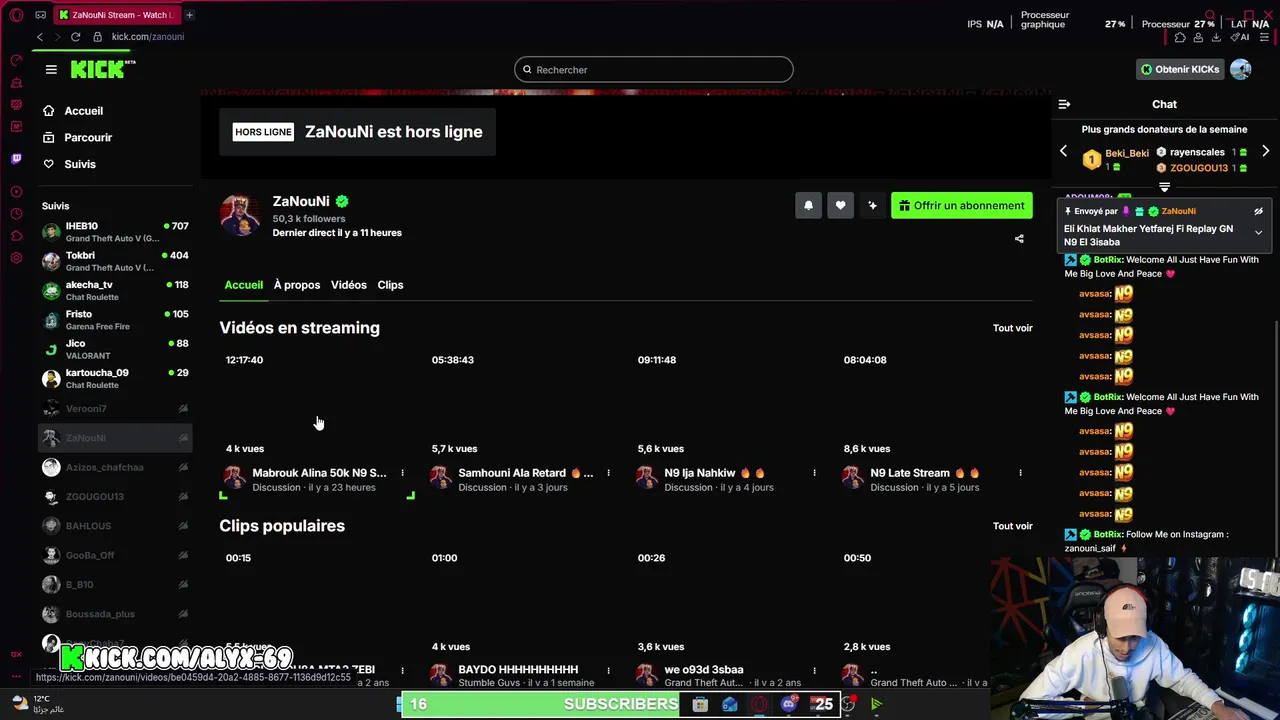Open the Clips tab
The width and height of the screenshot is (1280, 720).
click(390, 285)
